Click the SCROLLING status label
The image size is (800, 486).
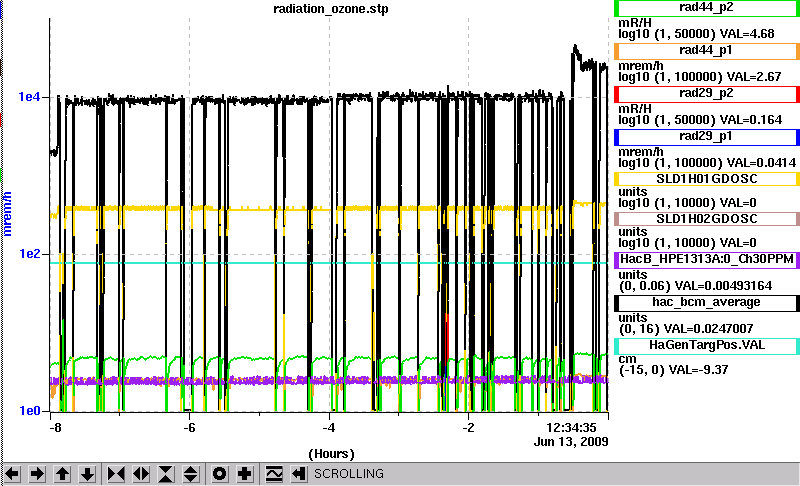pos(348,474)
